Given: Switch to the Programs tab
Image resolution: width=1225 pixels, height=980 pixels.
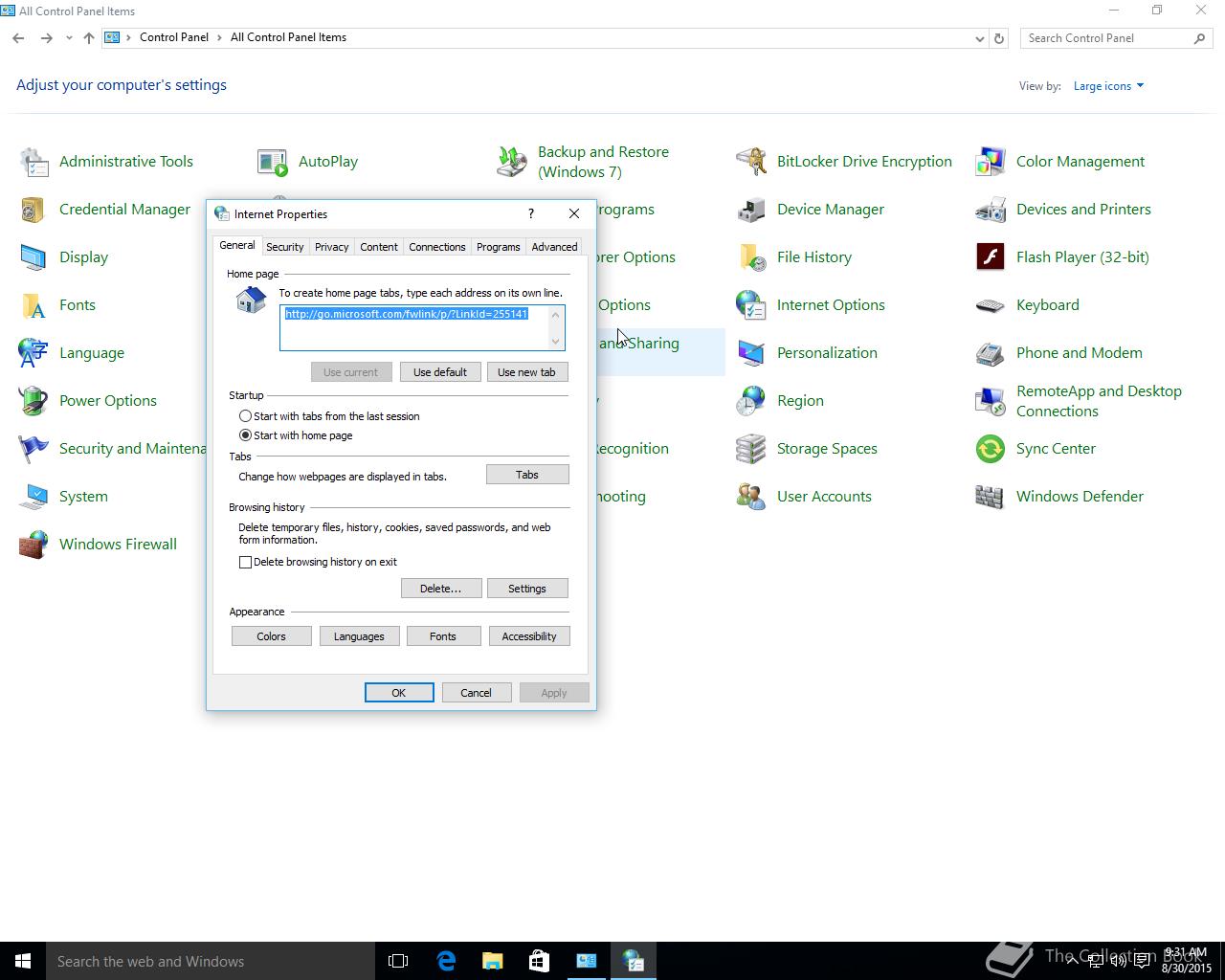Looking at the screenshot, I should [x=498, y=247].
